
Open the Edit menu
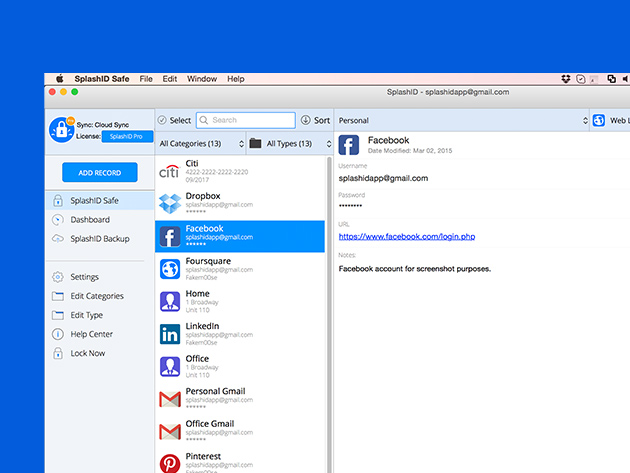coord(170,79)
